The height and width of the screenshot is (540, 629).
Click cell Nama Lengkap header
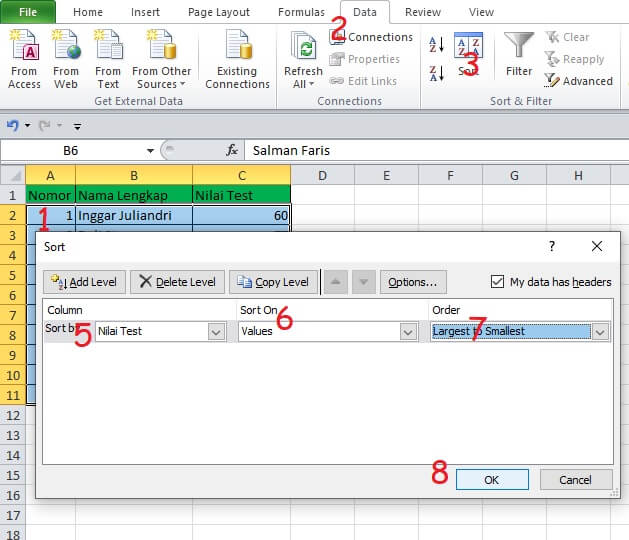pyautogui.click(x=134, y=195)
